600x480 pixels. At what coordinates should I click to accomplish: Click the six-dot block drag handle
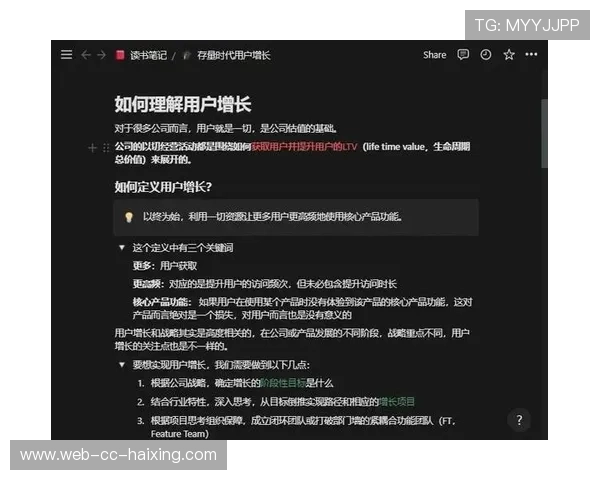[106, 147]
